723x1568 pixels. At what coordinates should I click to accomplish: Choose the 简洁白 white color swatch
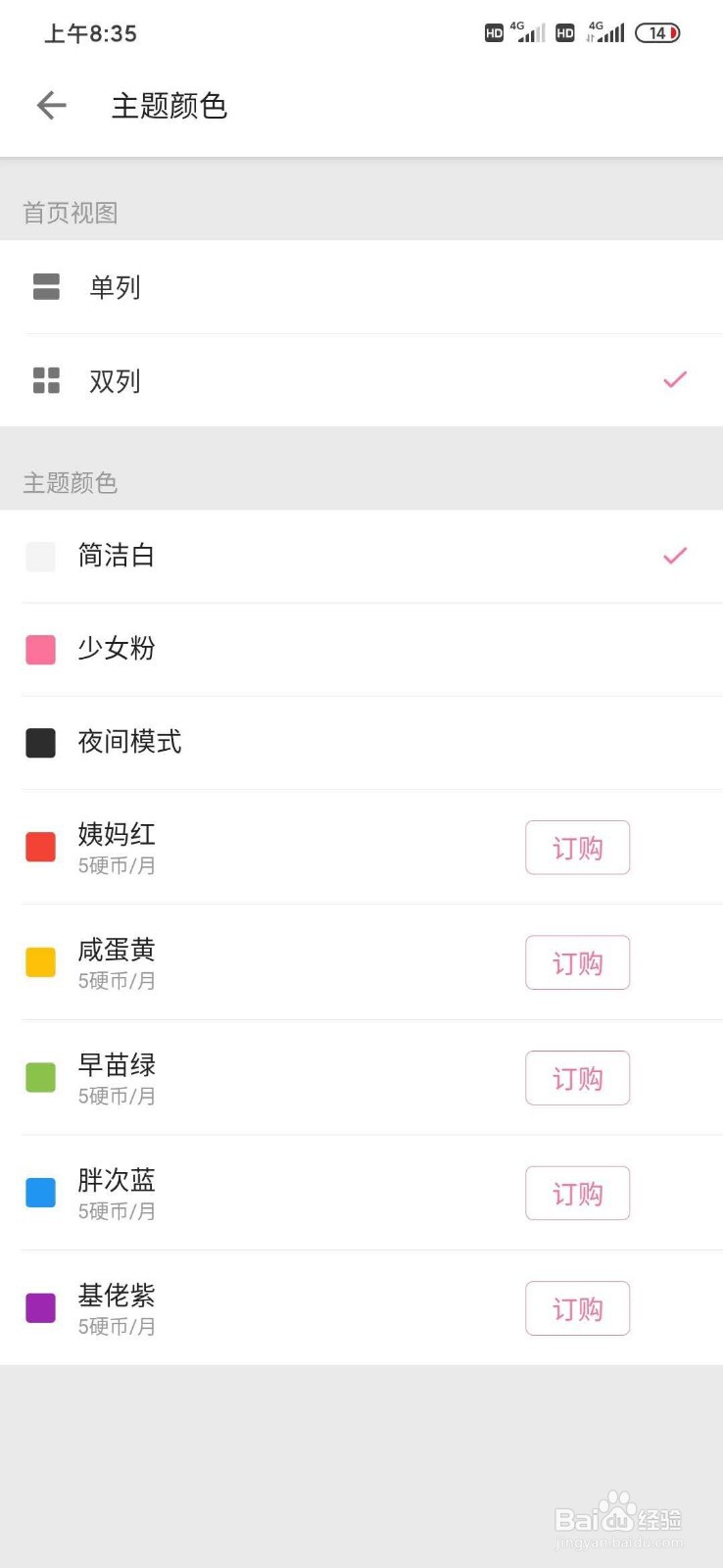click(x=40, y=557)
